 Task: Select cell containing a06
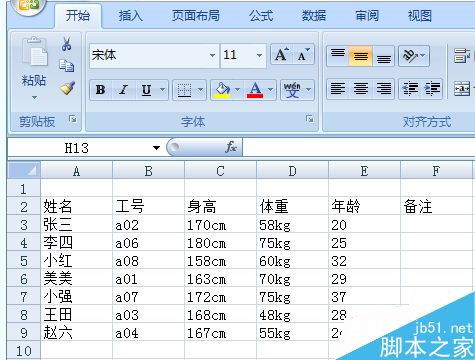(x=149, y=243)
